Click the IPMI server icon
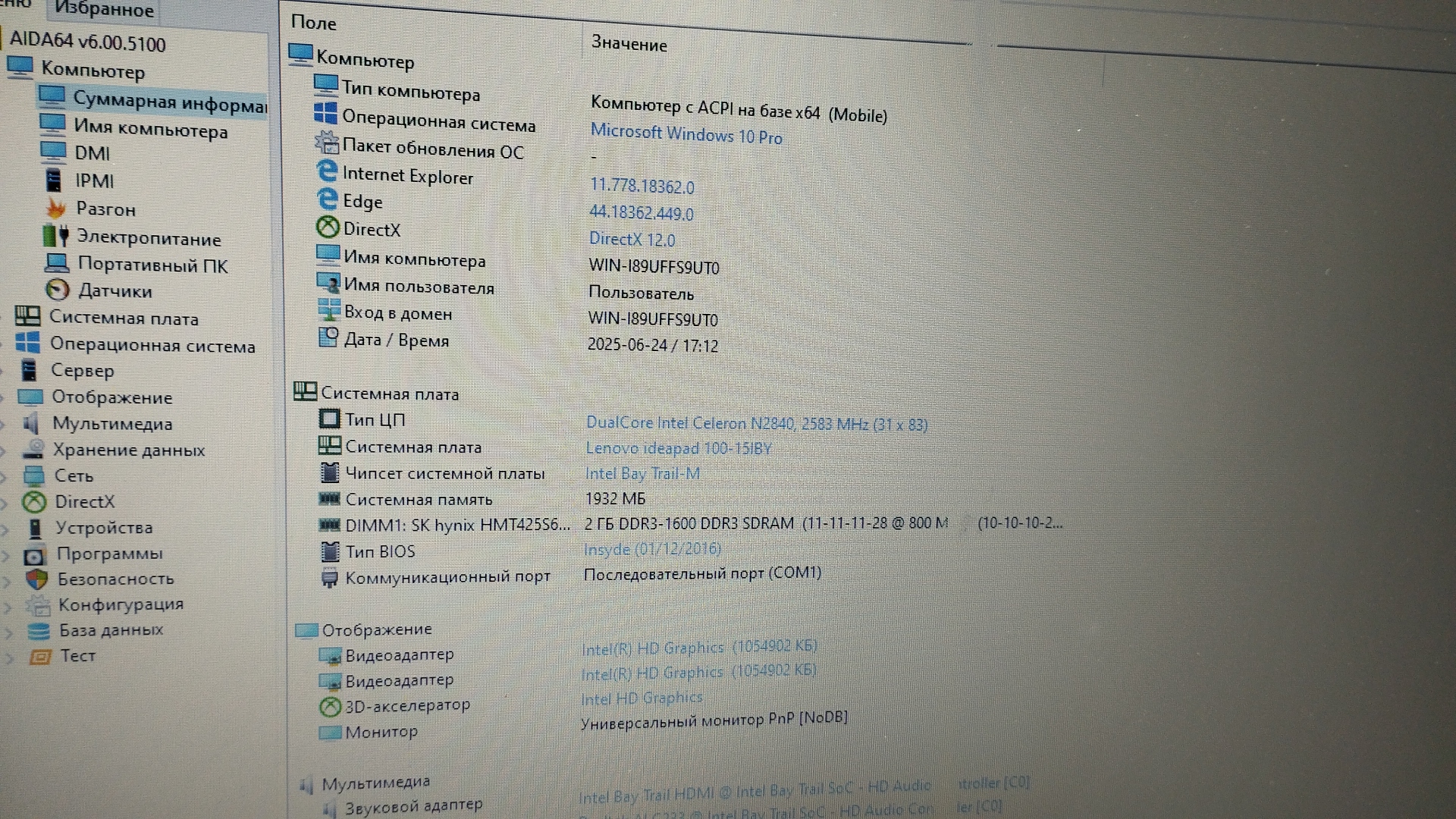Screen dimensions: 1456x819 (54, 180)
